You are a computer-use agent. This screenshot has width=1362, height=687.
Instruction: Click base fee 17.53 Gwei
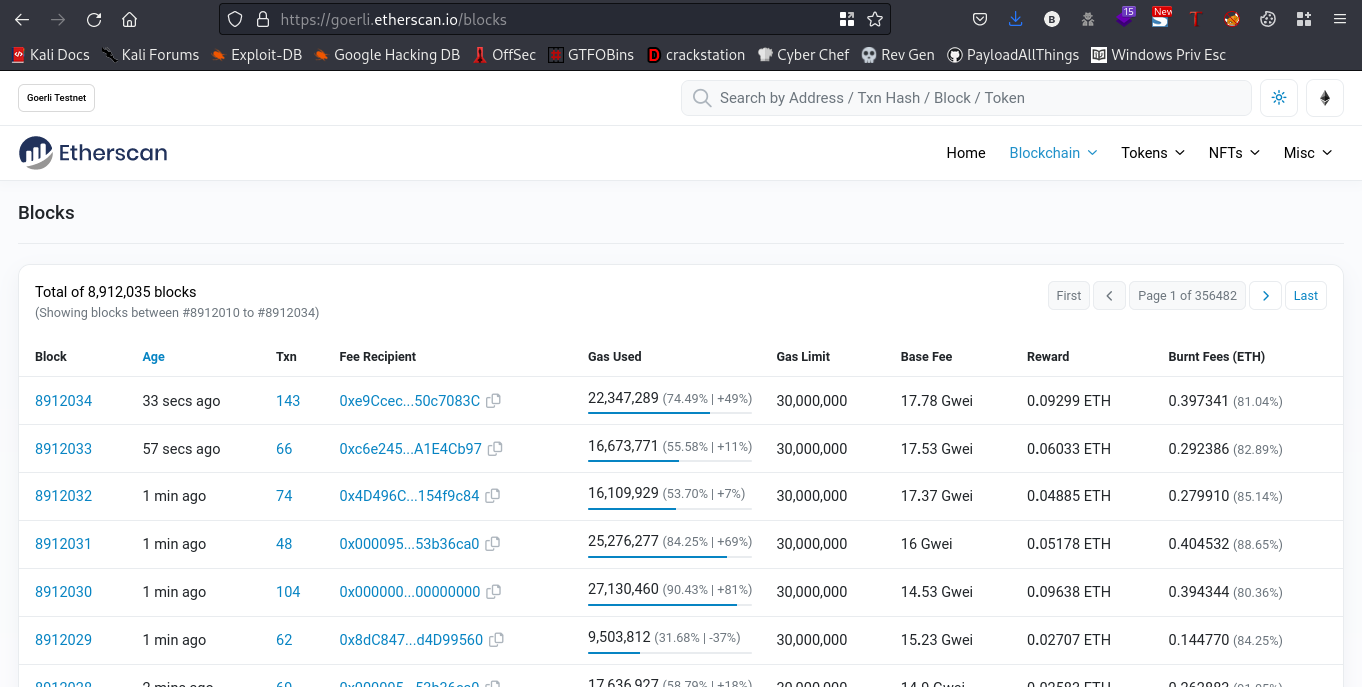click(937, 449)
